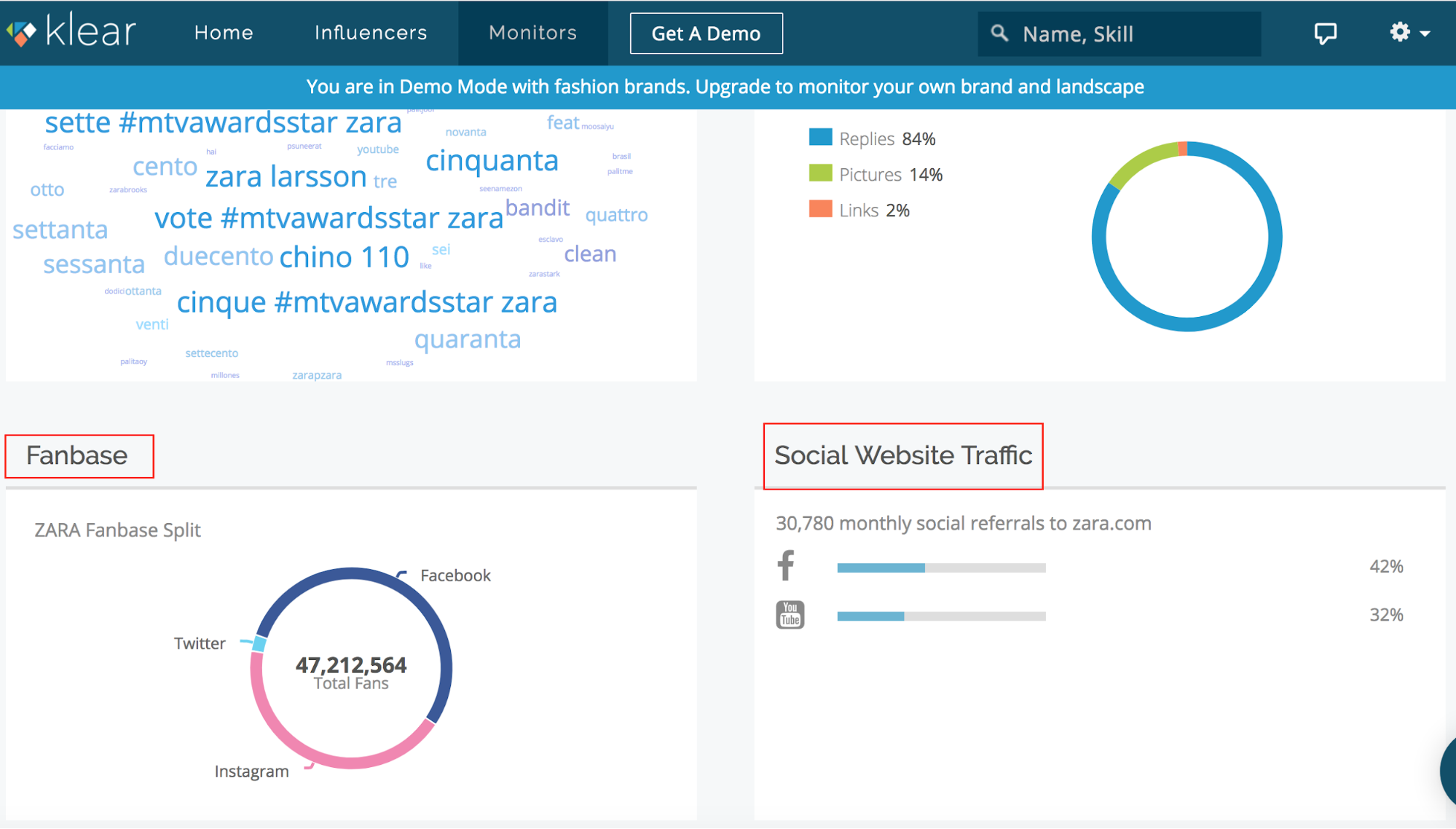
Task: Click the Social Website Traffic heading
Action: tap(903, 455)
